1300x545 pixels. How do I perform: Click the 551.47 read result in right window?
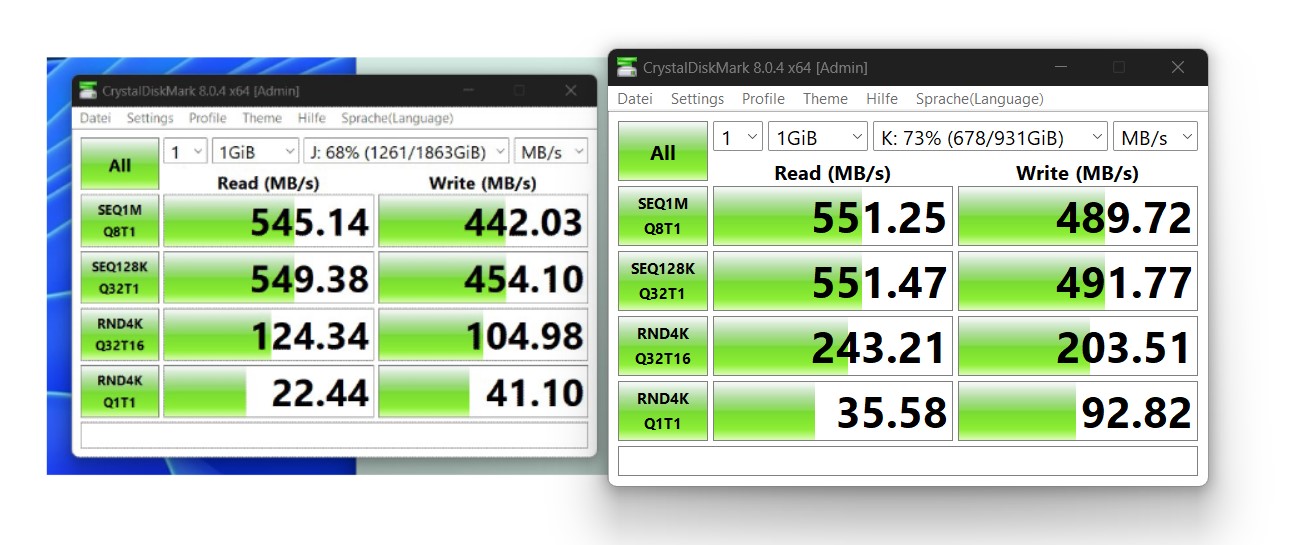pos(833,281)
